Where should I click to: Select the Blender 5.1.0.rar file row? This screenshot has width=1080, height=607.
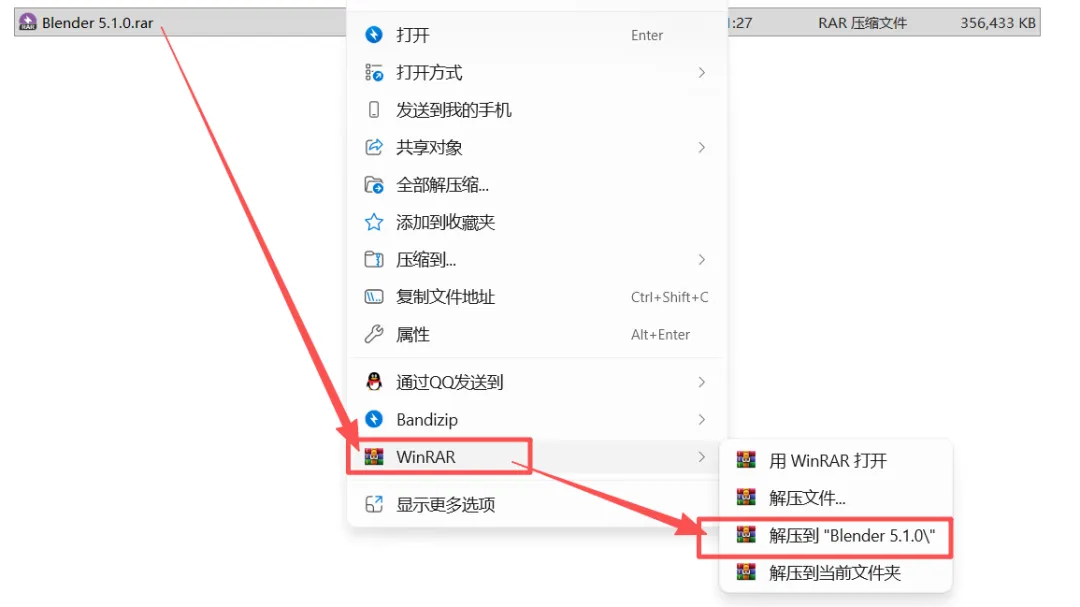click(x=527, y=22)
